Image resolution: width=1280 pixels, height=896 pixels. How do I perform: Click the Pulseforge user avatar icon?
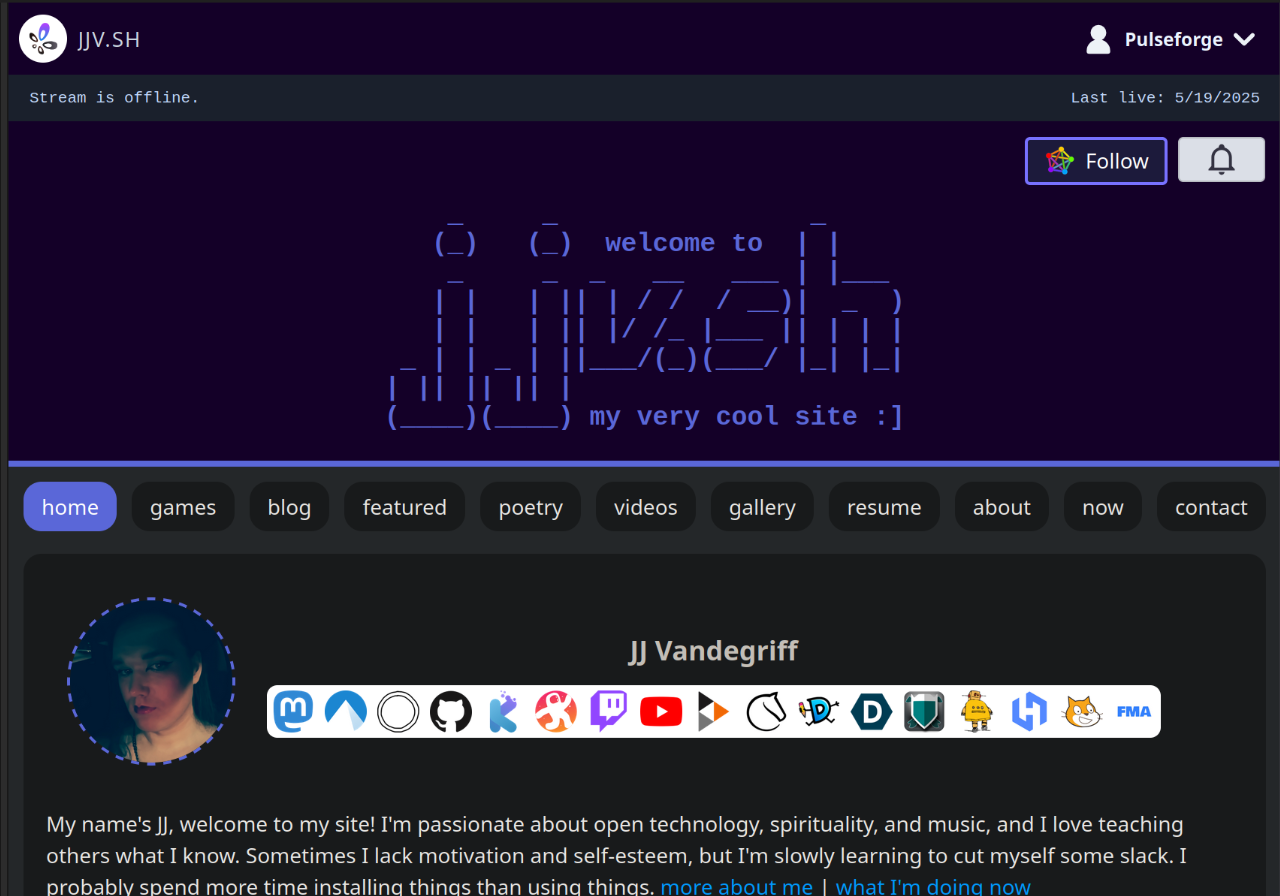(x=1098, y=39)
